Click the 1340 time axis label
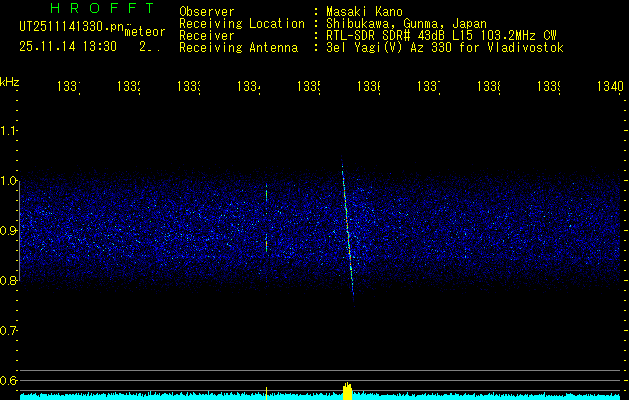Image resolution: width=629 pixels, height=400 pixels. point(608,87)
